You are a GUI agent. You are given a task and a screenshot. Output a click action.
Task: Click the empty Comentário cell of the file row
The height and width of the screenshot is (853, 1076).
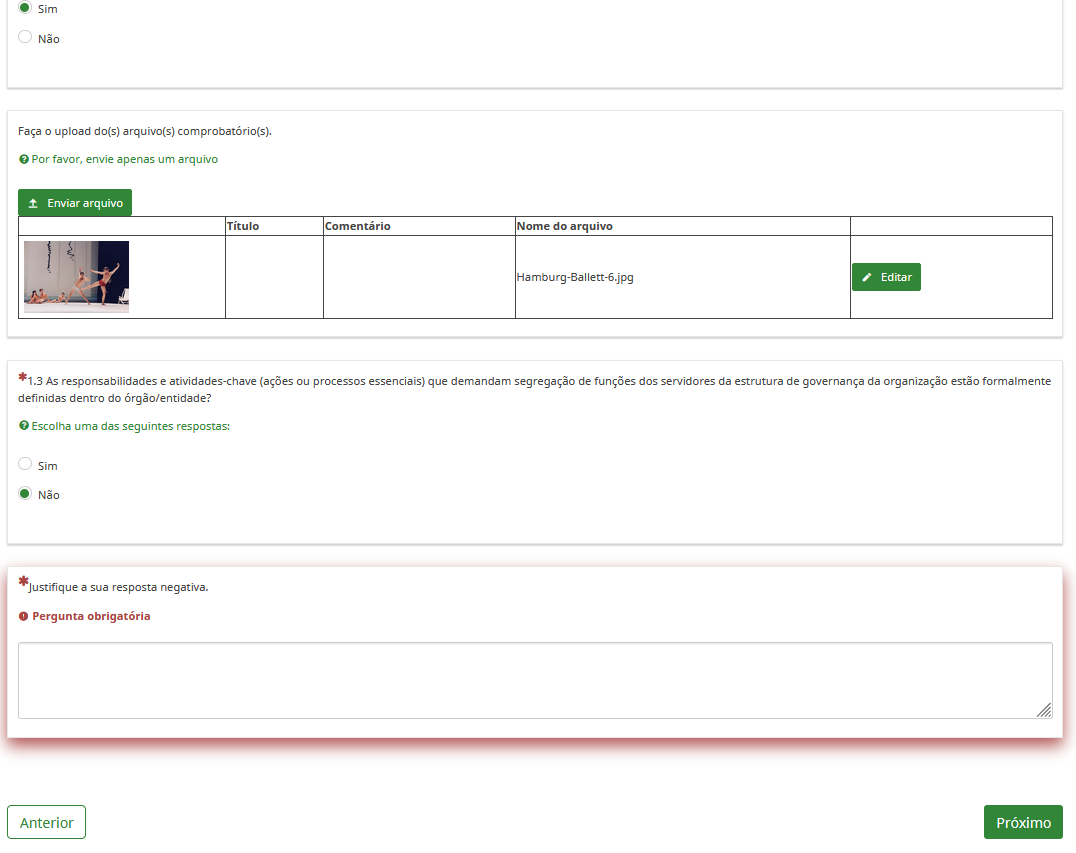point(419,277)
